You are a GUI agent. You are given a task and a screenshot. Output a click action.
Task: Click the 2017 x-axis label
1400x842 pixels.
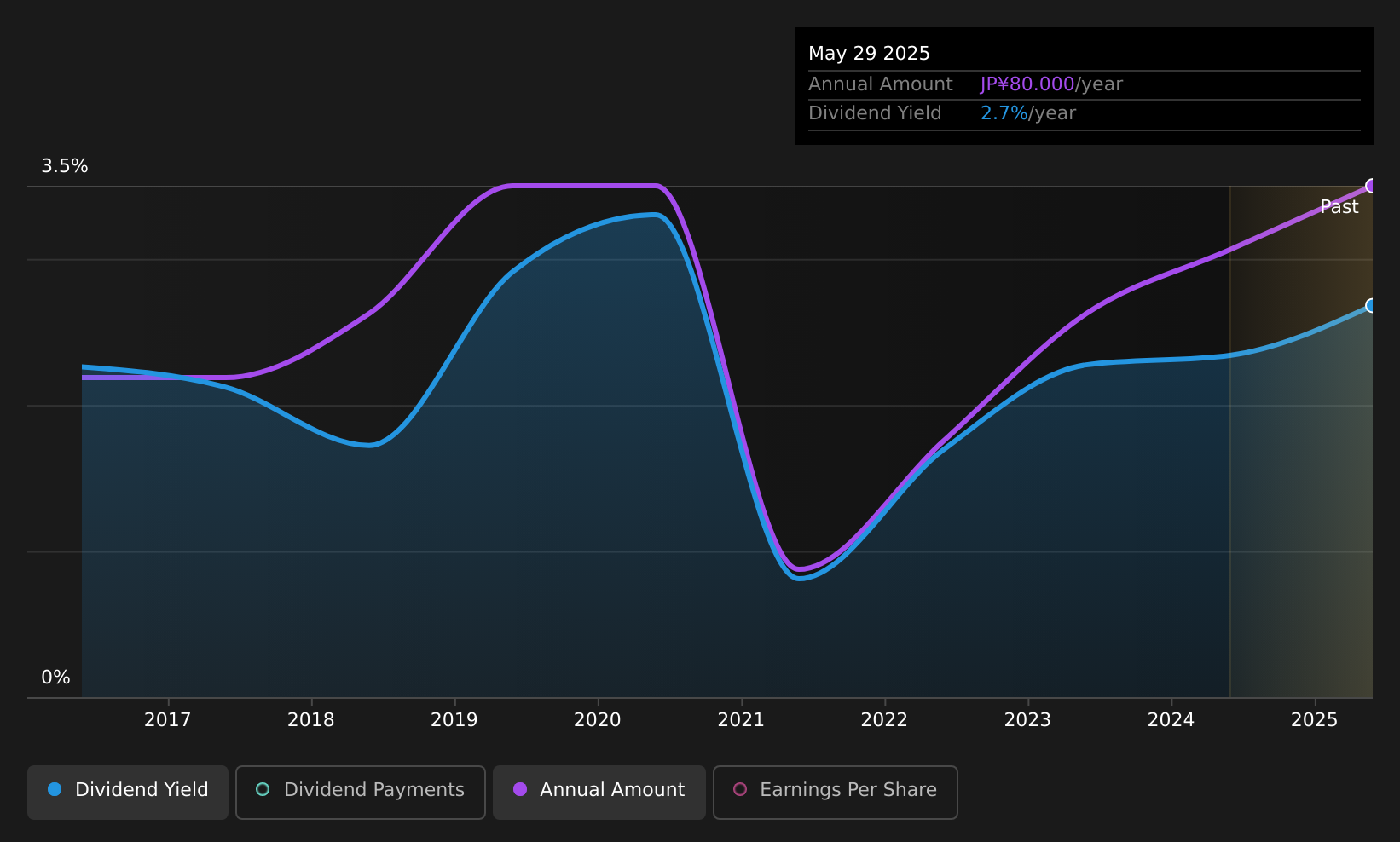(168, 719)
